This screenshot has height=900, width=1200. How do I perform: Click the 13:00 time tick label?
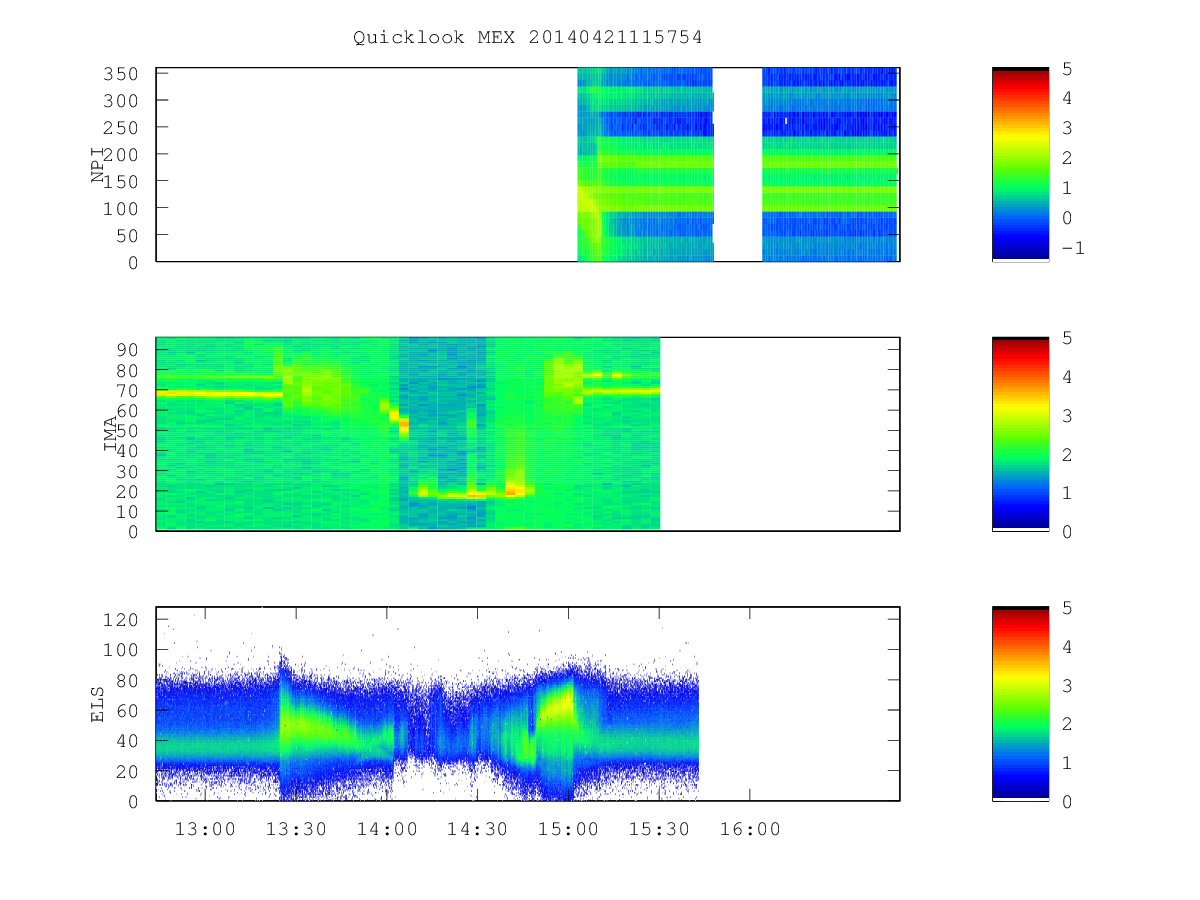pos(205,829)
